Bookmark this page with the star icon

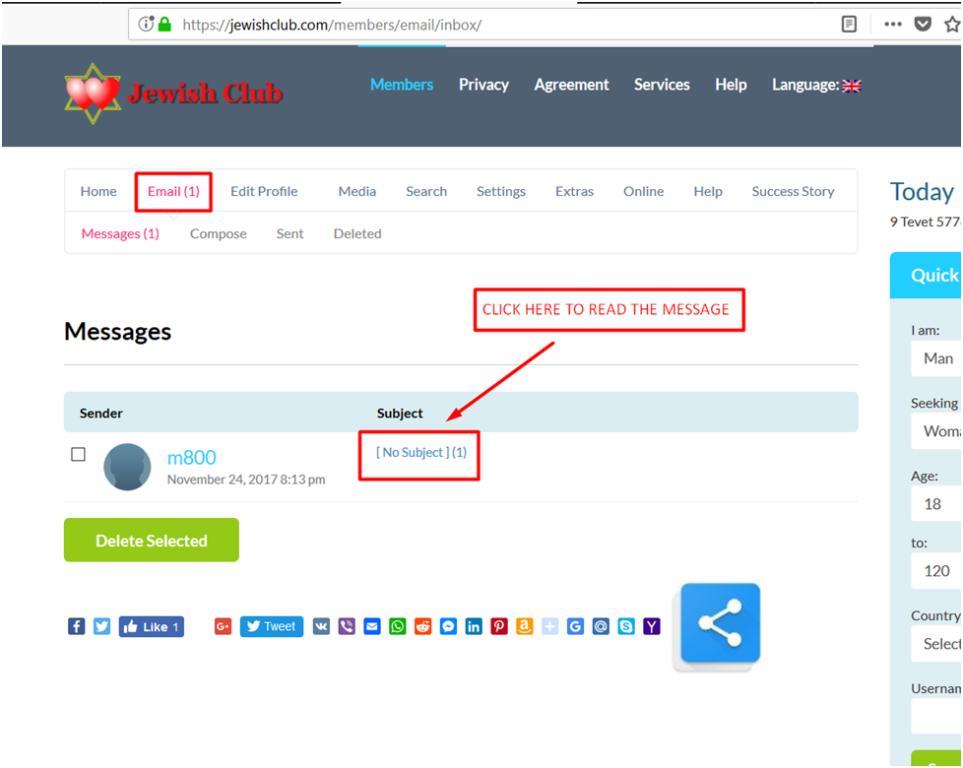(x=953, y=24)
